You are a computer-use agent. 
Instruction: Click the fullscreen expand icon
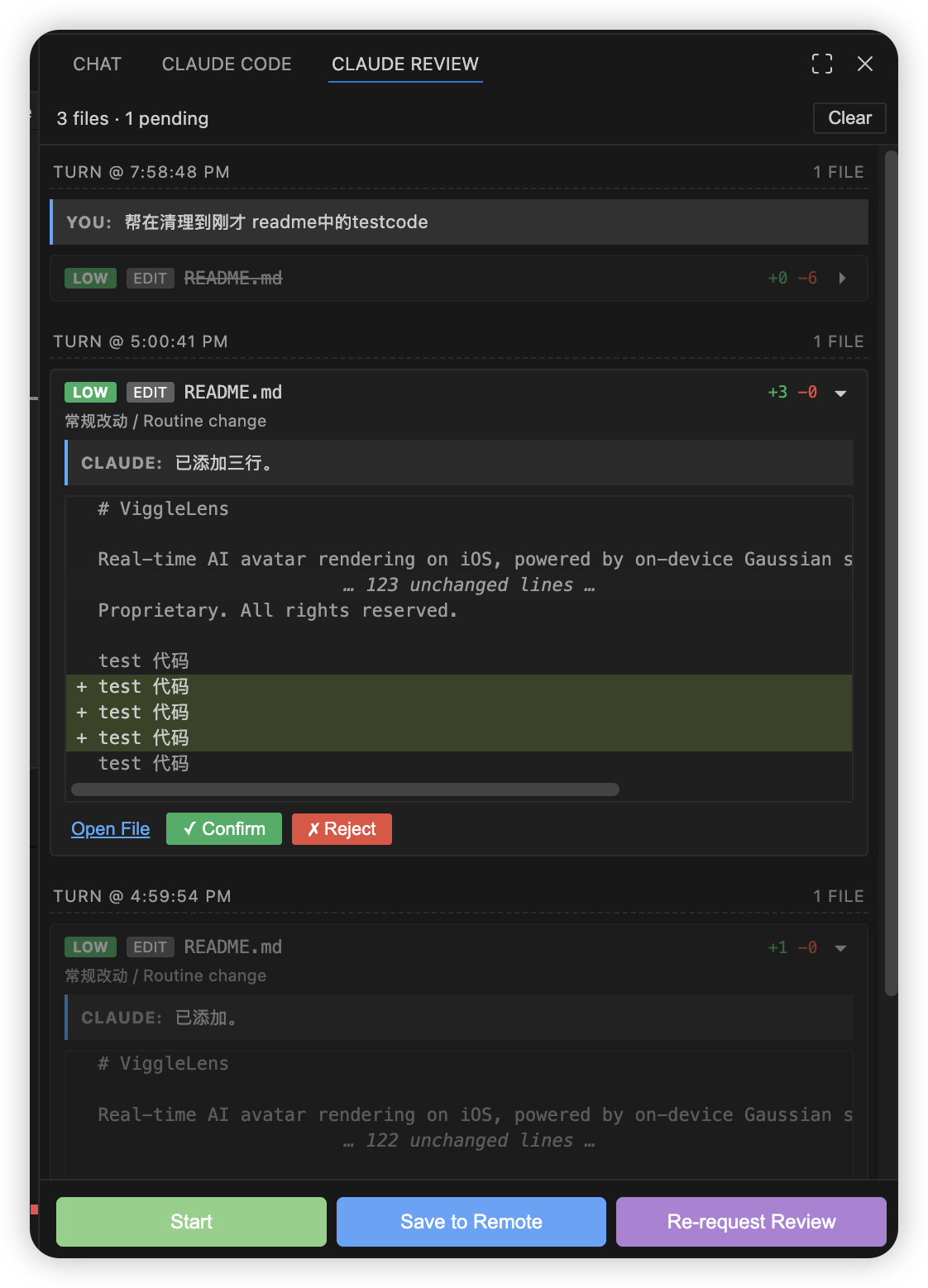[822, 64]
